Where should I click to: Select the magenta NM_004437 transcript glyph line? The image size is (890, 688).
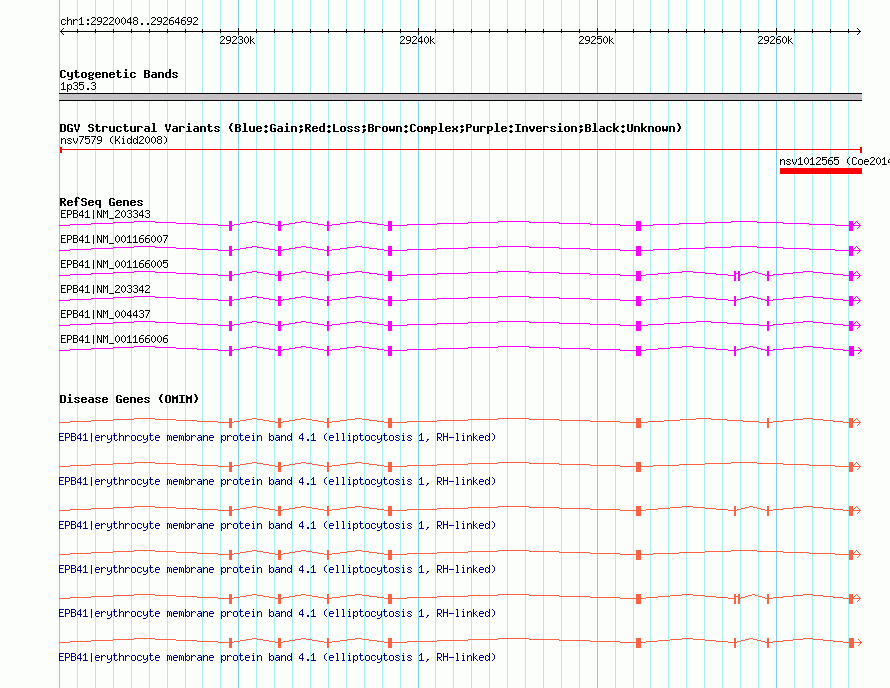[460, 325]
